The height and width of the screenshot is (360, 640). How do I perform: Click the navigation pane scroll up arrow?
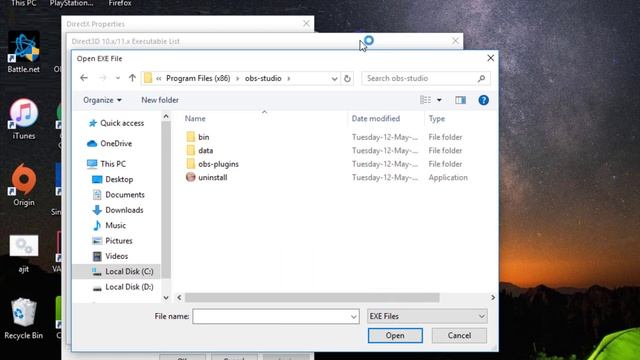[x=166, y=117]
